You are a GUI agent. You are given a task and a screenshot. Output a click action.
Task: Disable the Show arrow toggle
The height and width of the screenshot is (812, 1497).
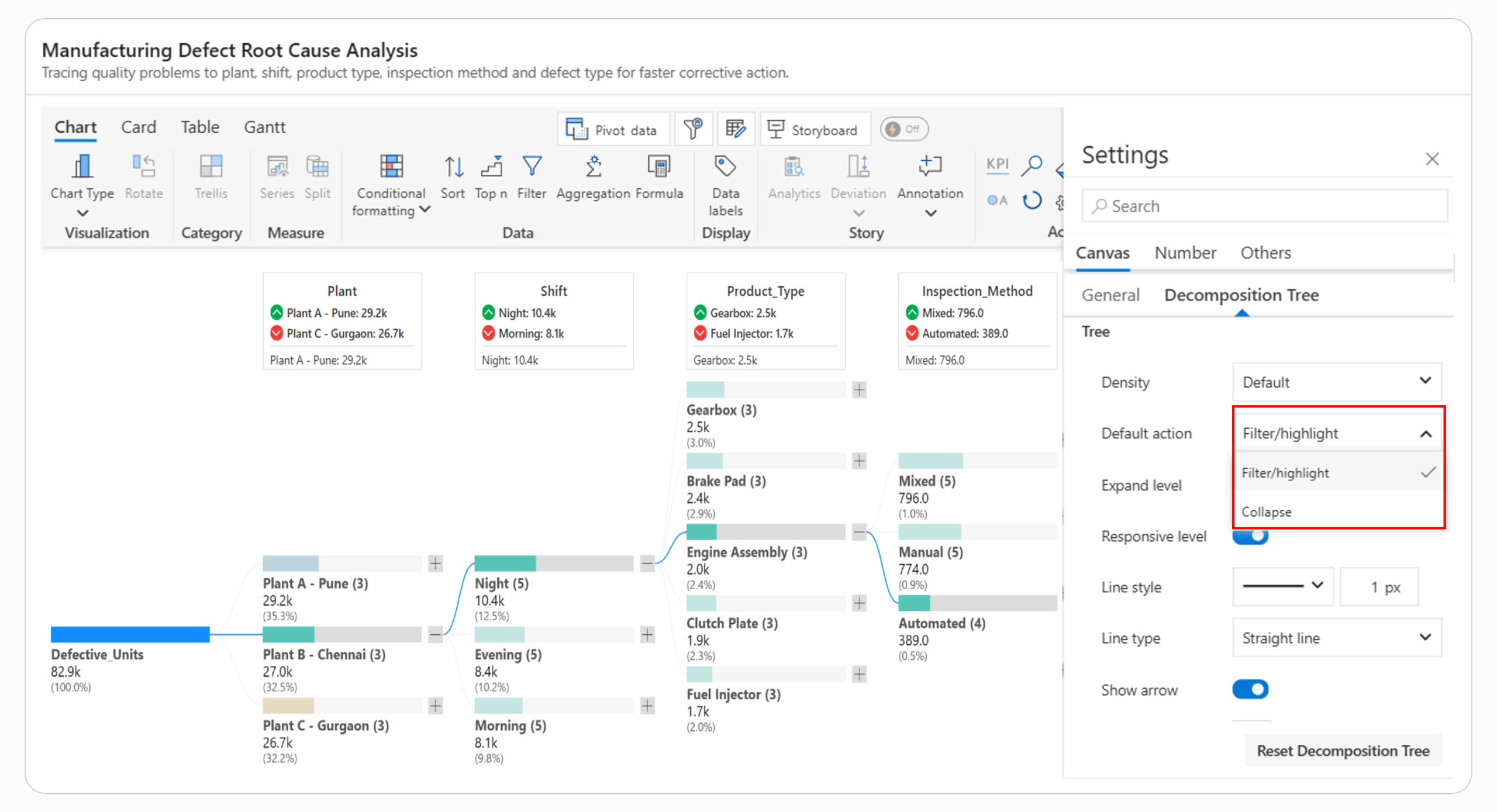pyautogui.click(x=1250, y=689)
